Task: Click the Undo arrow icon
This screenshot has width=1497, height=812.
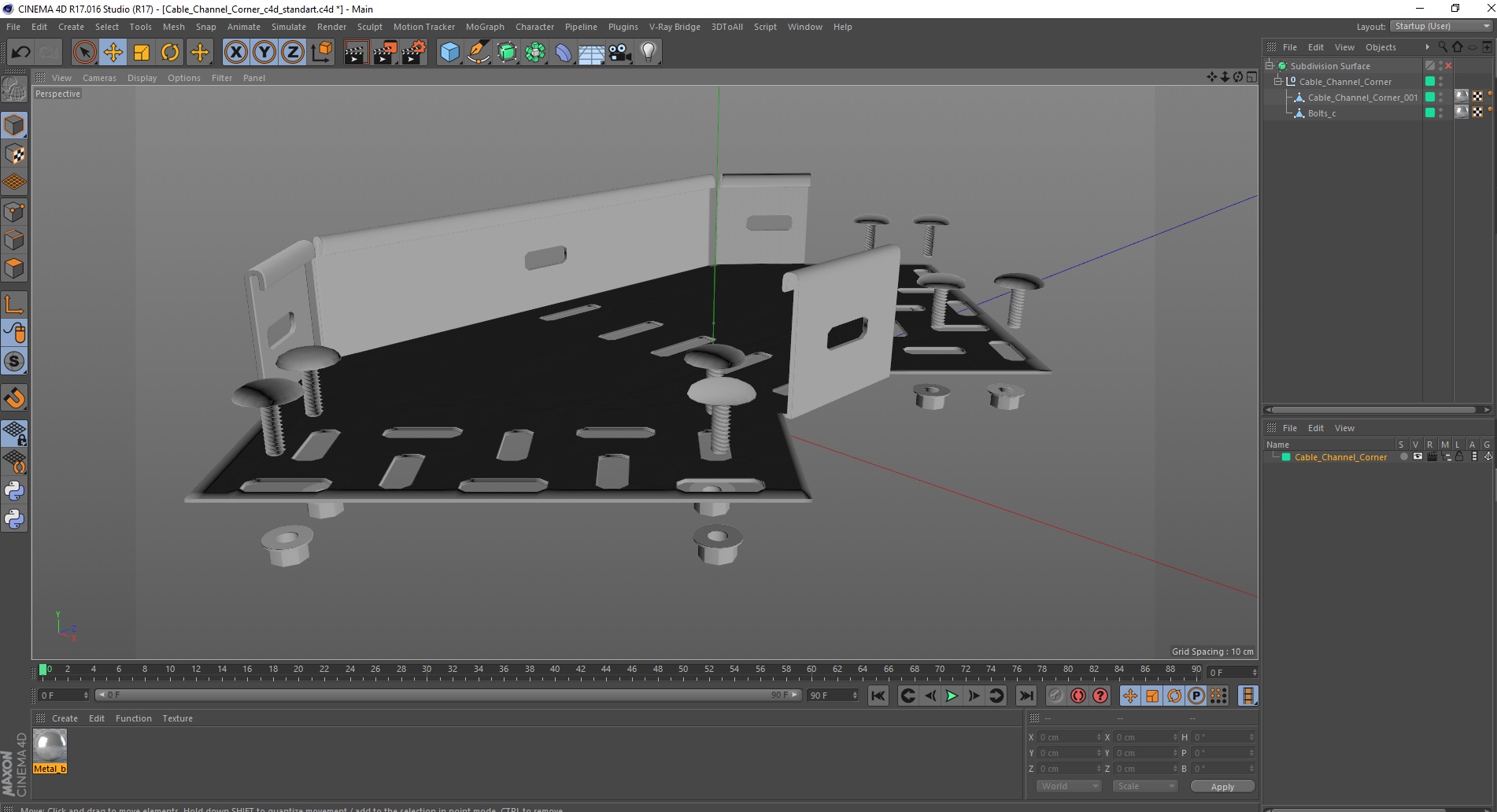Action: click(x=20, y=53)
